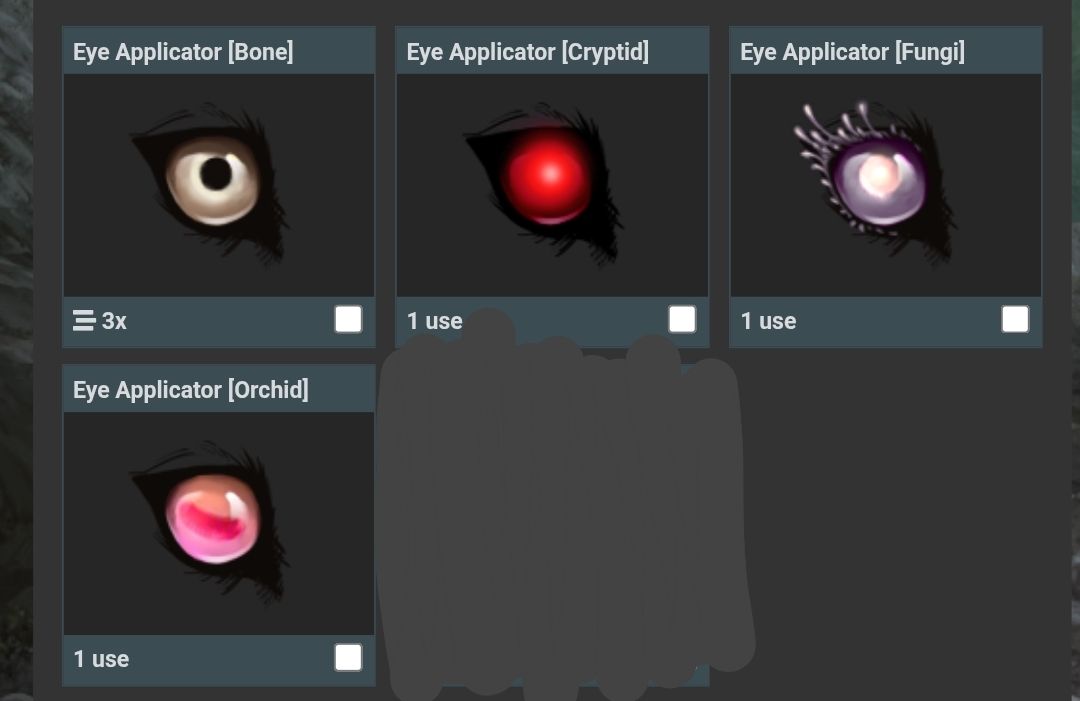Open the Eye Applicator [Fungi] title

pyautogui.click(x=853, y=52)
